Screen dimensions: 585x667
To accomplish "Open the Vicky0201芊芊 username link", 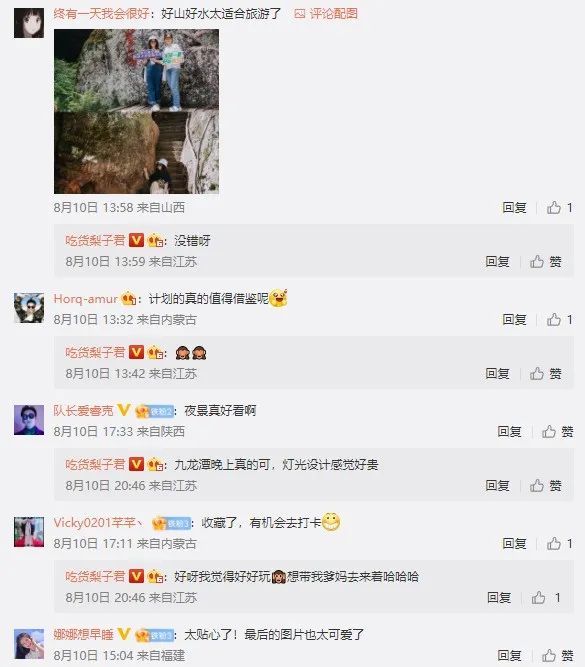I will point(98,522).
